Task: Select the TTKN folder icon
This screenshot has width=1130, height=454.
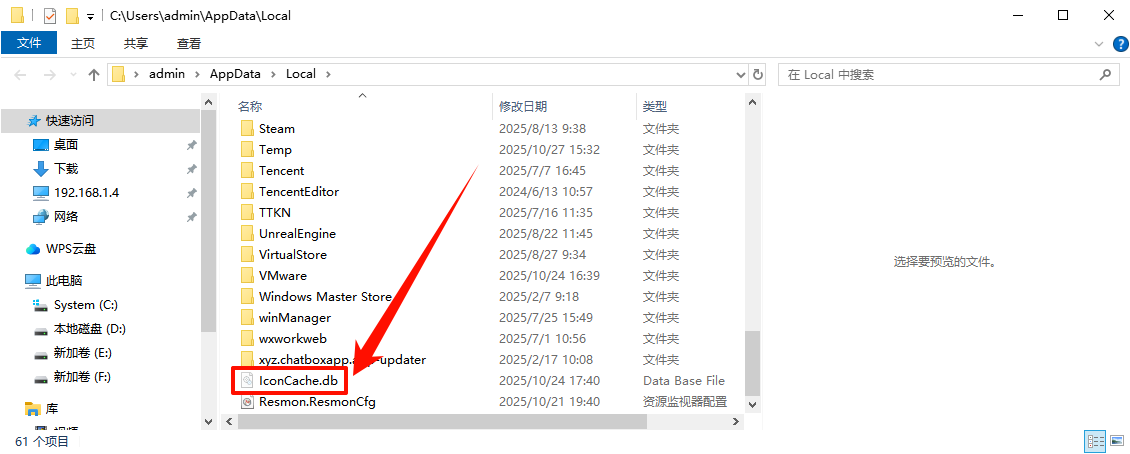Action: click(247, 213)
